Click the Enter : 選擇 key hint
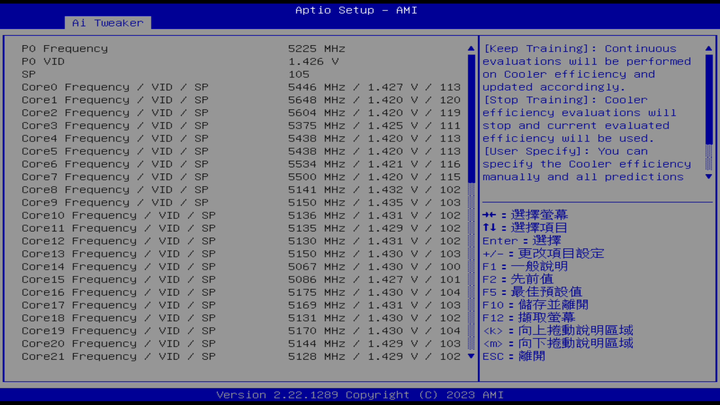This screenshot has width=720, height=405. [x=522, y=241]
